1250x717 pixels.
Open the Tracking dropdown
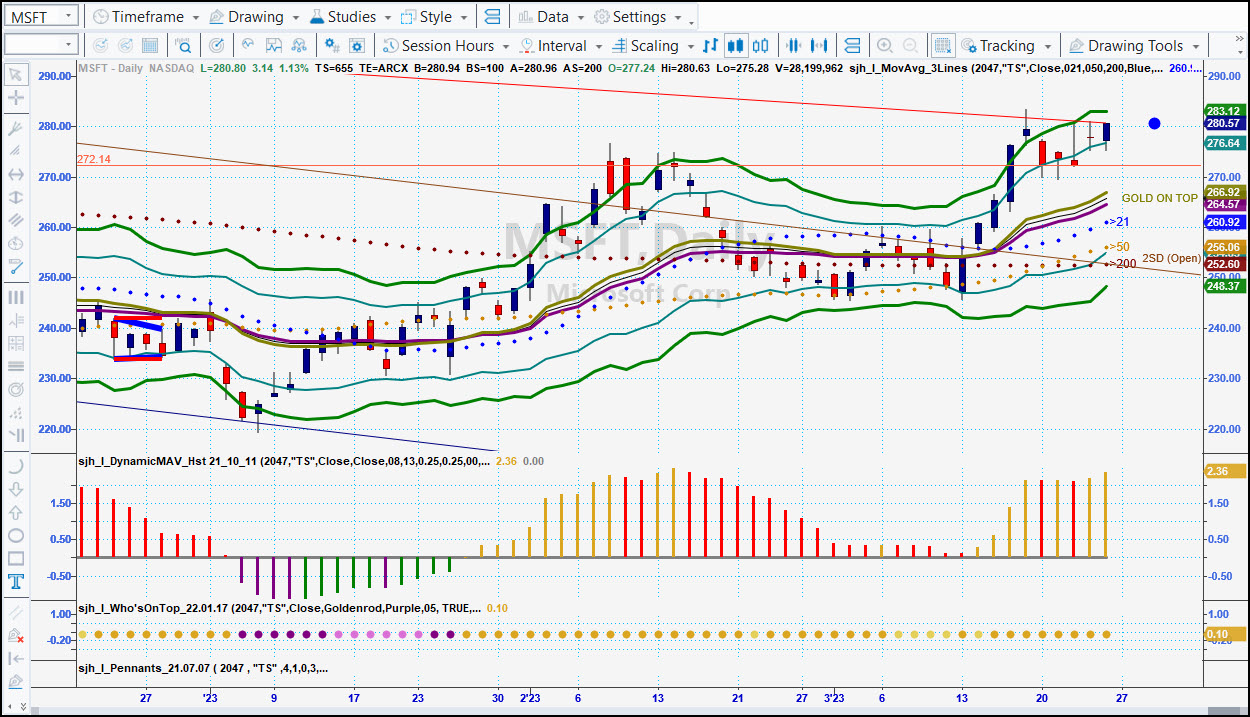click(1005, 46)
